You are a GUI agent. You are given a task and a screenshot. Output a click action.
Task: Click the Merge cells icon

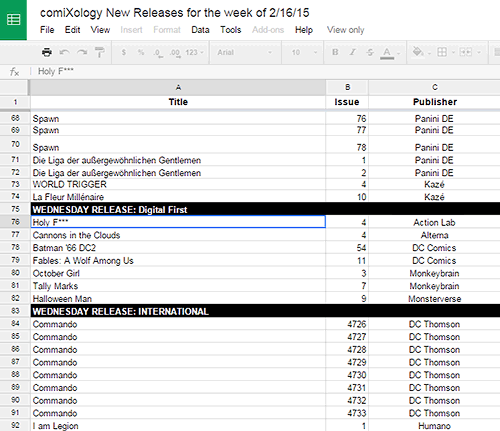click(466, 52)
